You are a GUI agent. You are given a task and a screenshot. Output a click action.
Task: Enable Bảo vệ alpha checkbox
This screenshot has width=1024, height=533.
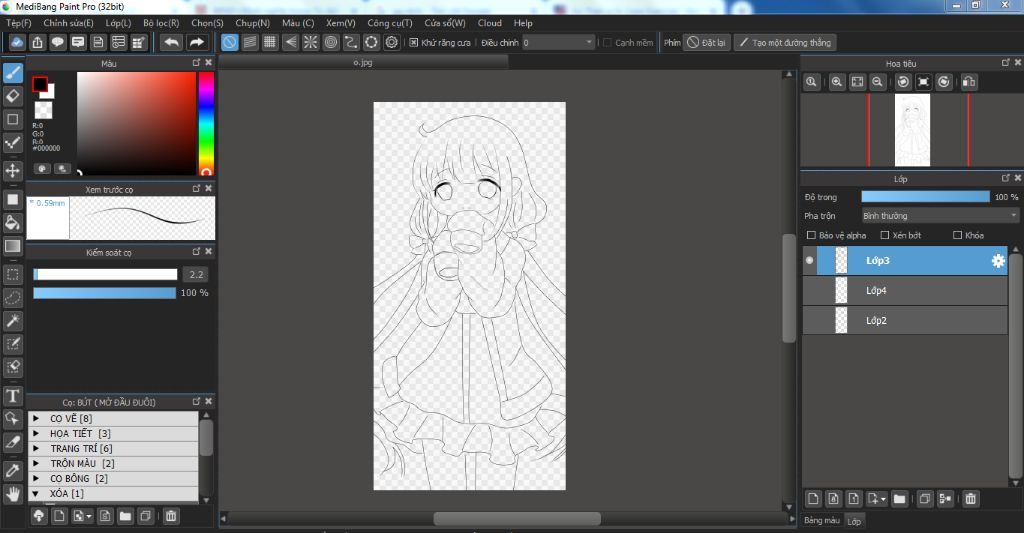(811, 235)
